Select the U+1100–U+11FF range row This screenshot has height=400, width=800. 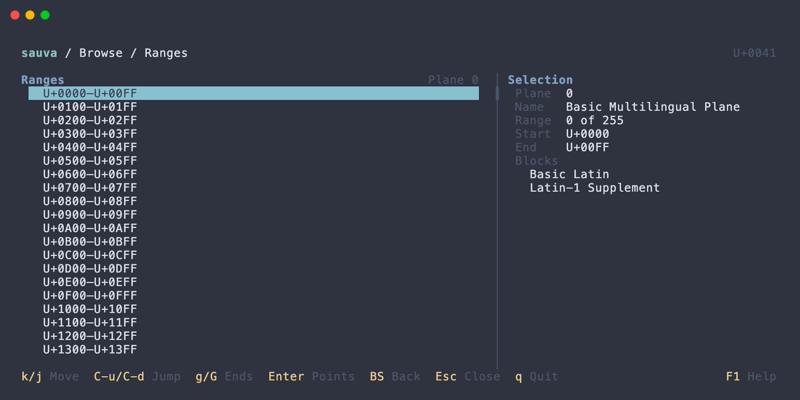click(254, 322)
